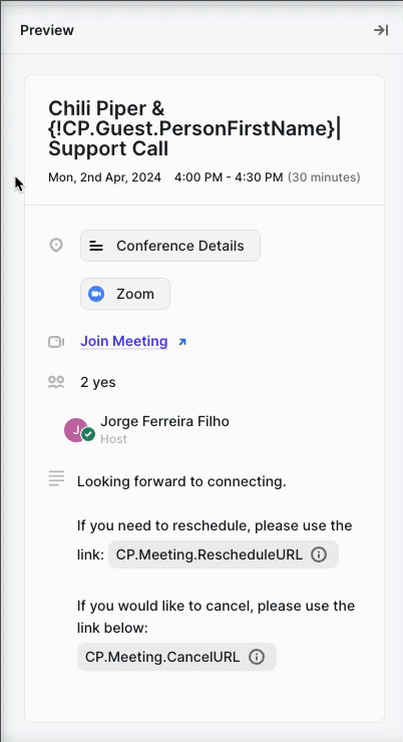Image resolution: width=403 pixels, height=742 pixels.
Task: Click the external link arrow after Join Meeting
Action: (182, 342)
